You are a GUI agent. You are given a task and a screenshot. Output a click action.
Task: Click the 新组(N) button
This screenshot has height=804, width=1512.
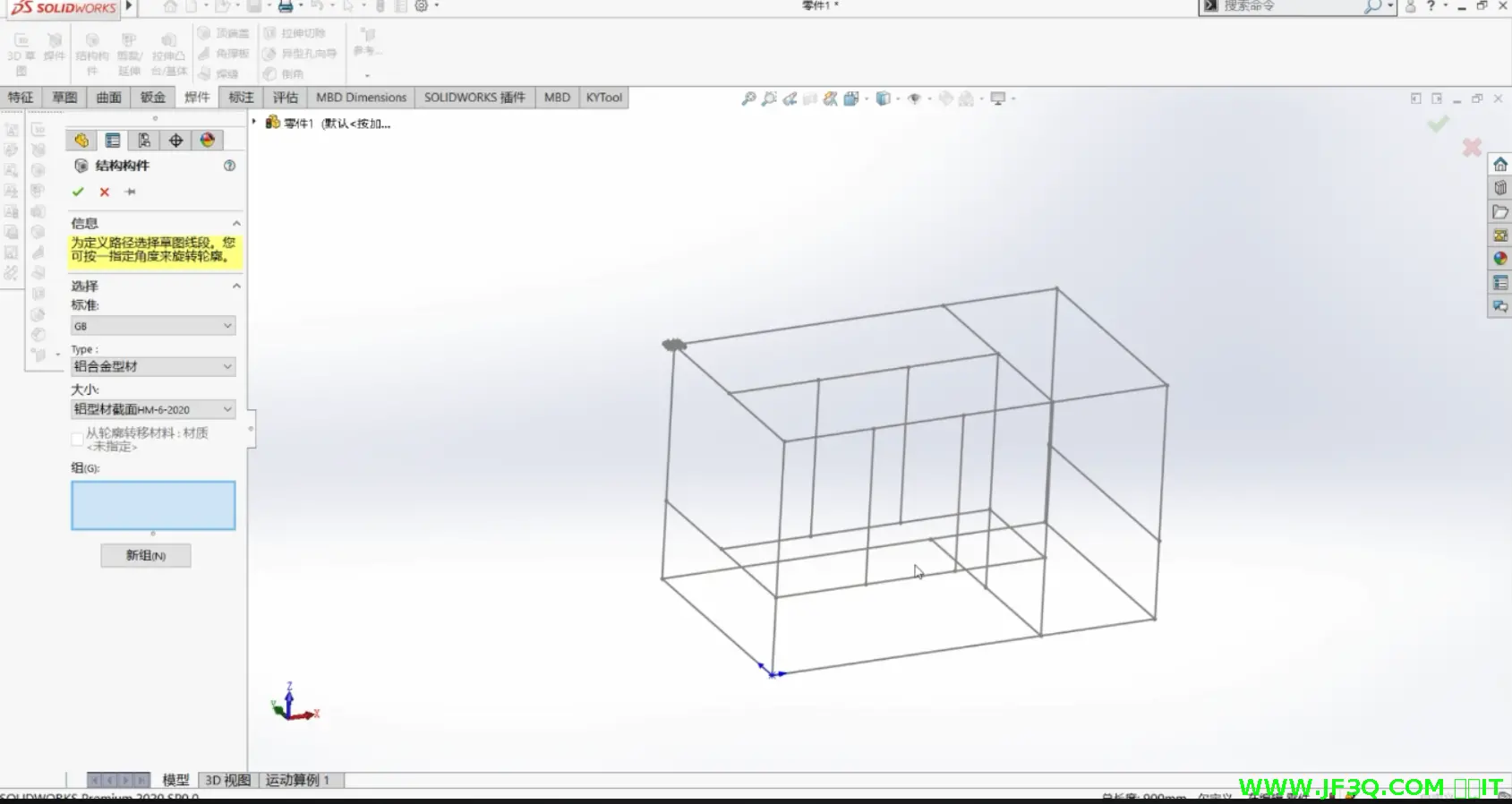coord(145,555)
